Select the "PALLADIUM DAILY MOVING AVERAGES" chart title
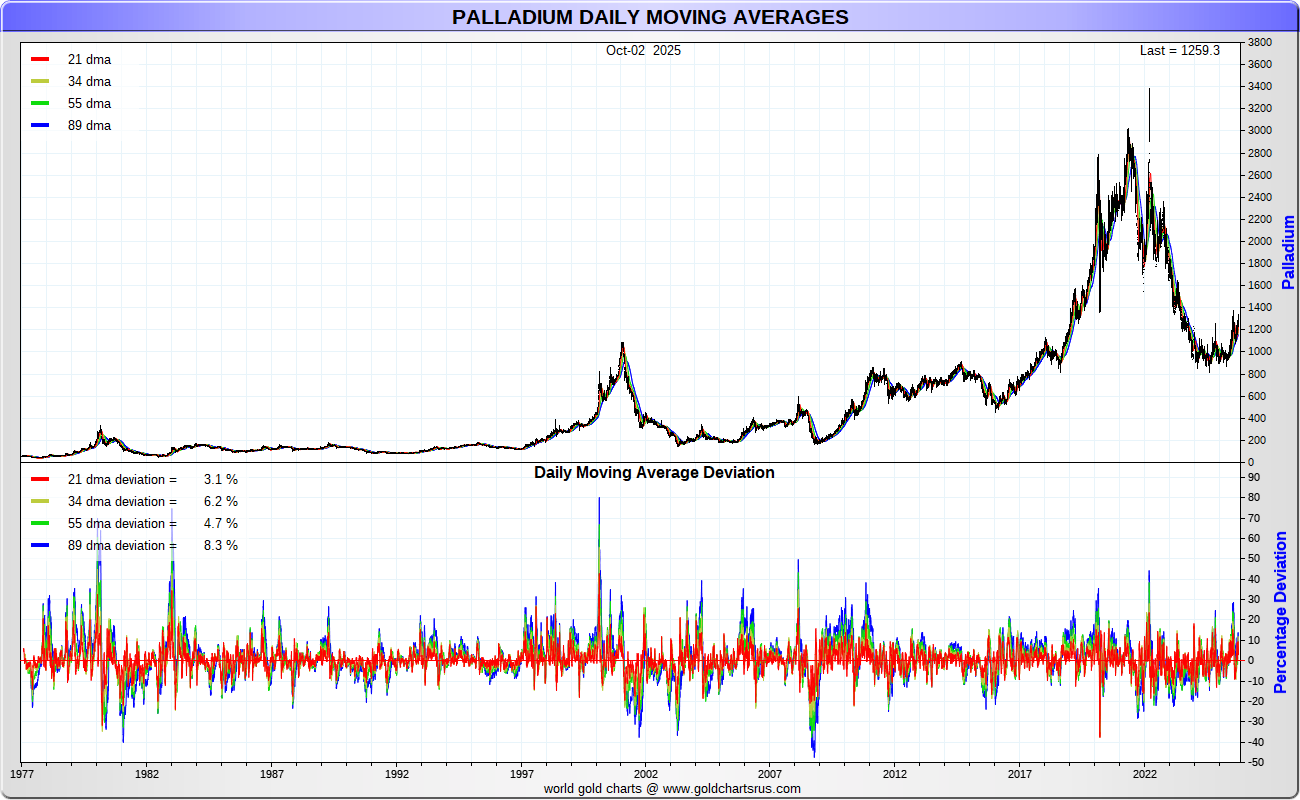 tap(650, 17)
